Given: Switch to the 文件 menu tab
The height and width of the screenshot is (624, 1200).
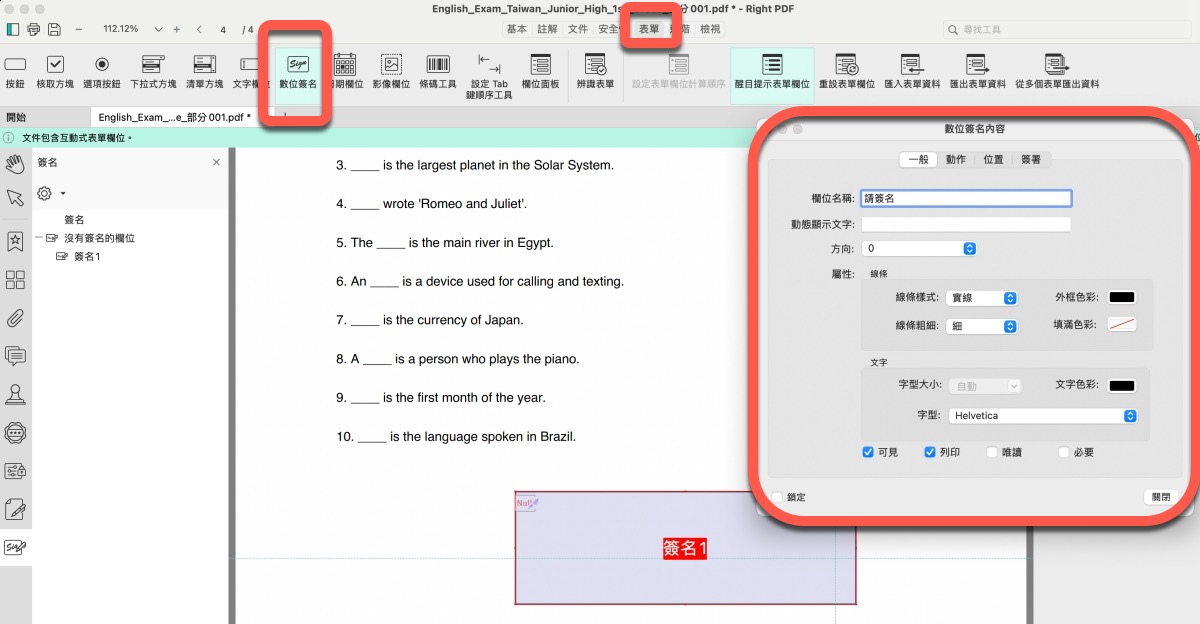Looking at the screenshot, I should (x=578, y=29).
